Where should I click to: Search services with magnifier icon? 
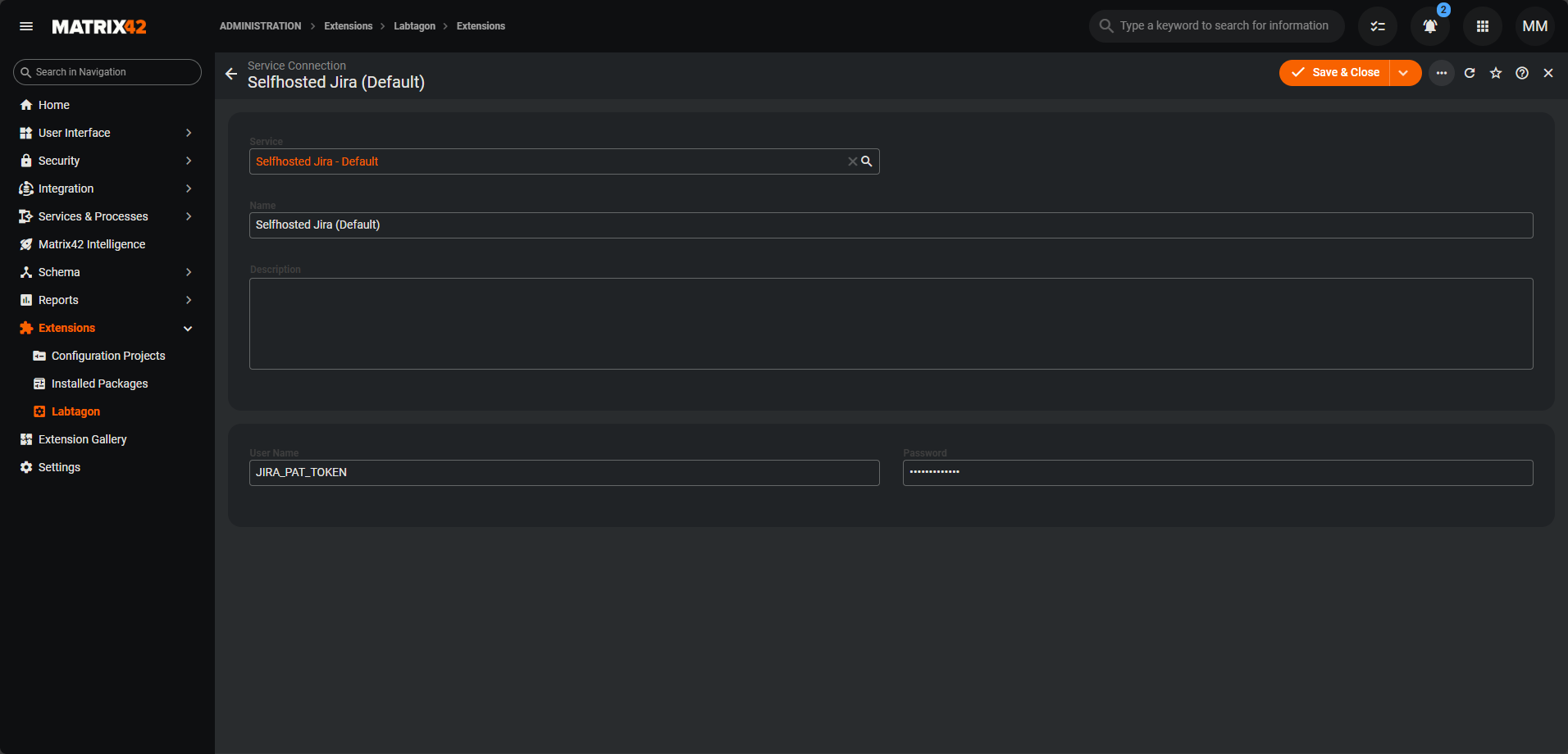coord(867,161)
